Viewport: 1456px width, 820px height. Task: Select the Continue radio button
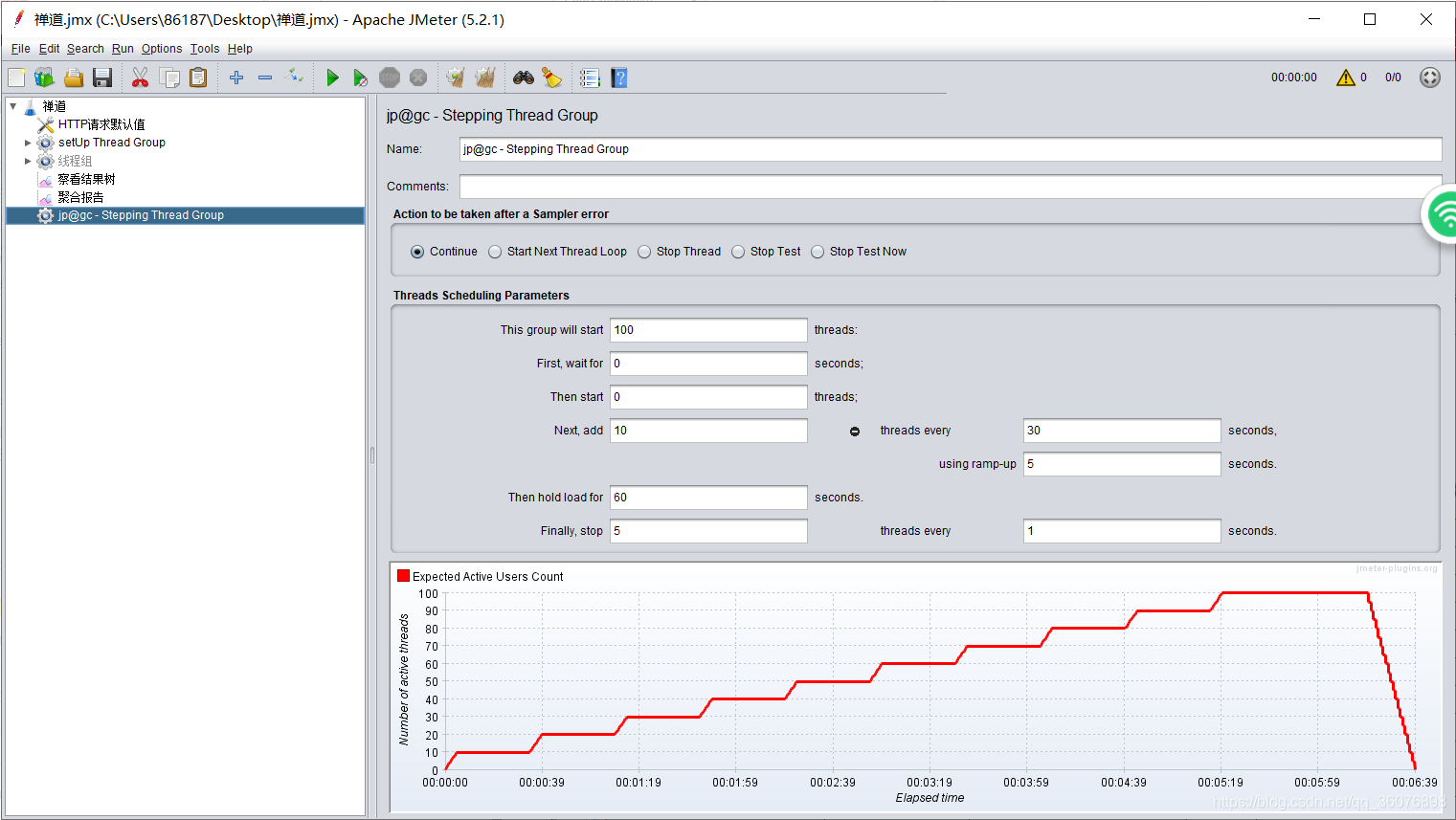pyautogui.click(x=417, y=252)
